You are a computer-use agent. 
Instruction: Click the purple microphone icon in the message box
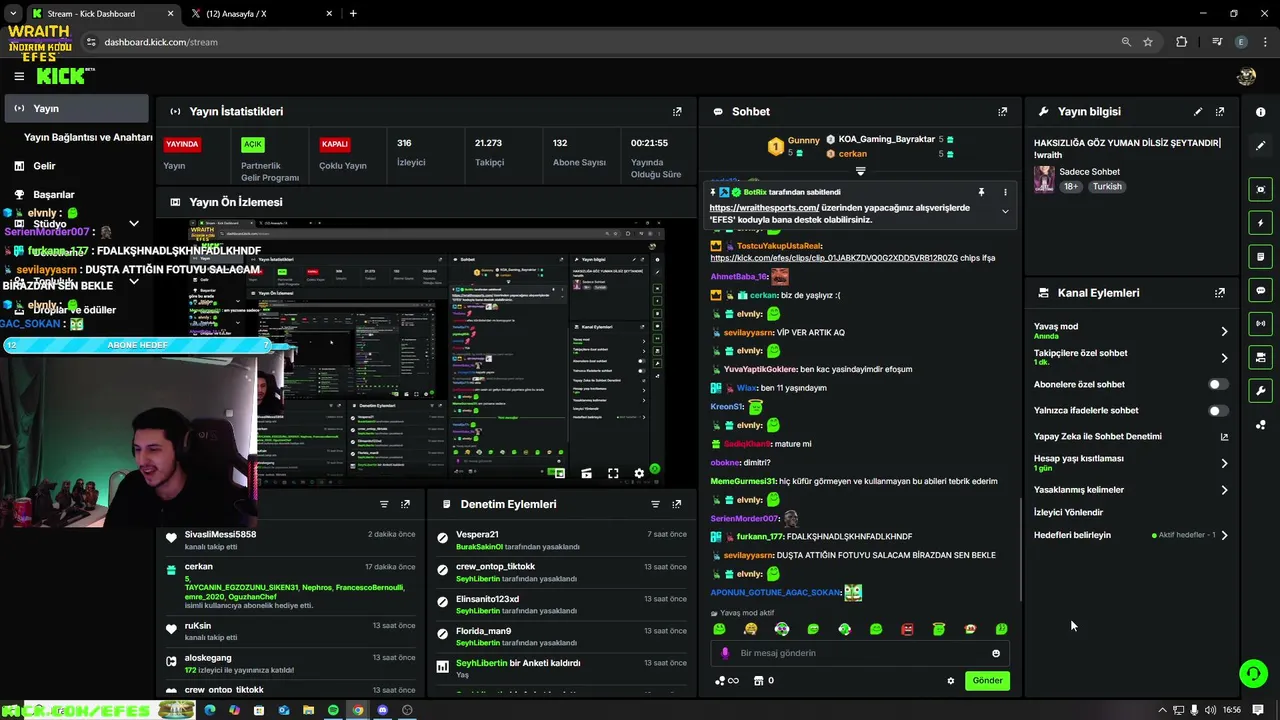pos(725,653)
